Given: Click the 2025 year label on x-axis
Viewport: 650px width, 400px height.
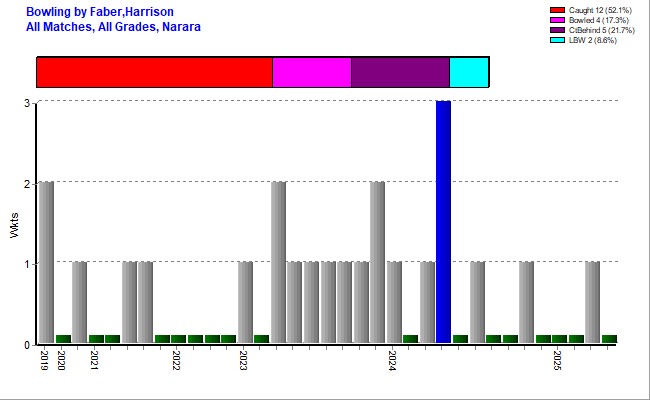Looking at the screenshot, I should click(559, 359).
